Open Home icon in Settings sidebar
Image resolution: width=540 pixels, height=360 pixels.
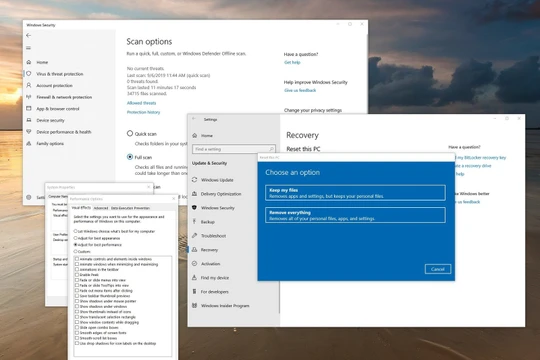click(195, 135)
